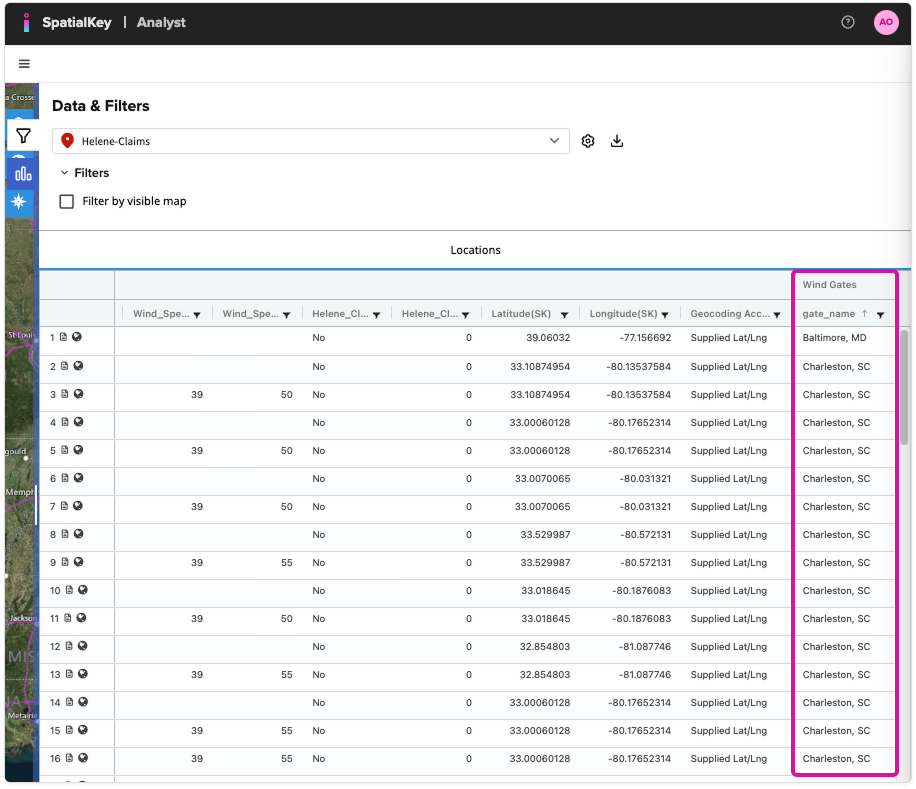
Task: Click the globe icon in row 3
Action: coord(77,394)
